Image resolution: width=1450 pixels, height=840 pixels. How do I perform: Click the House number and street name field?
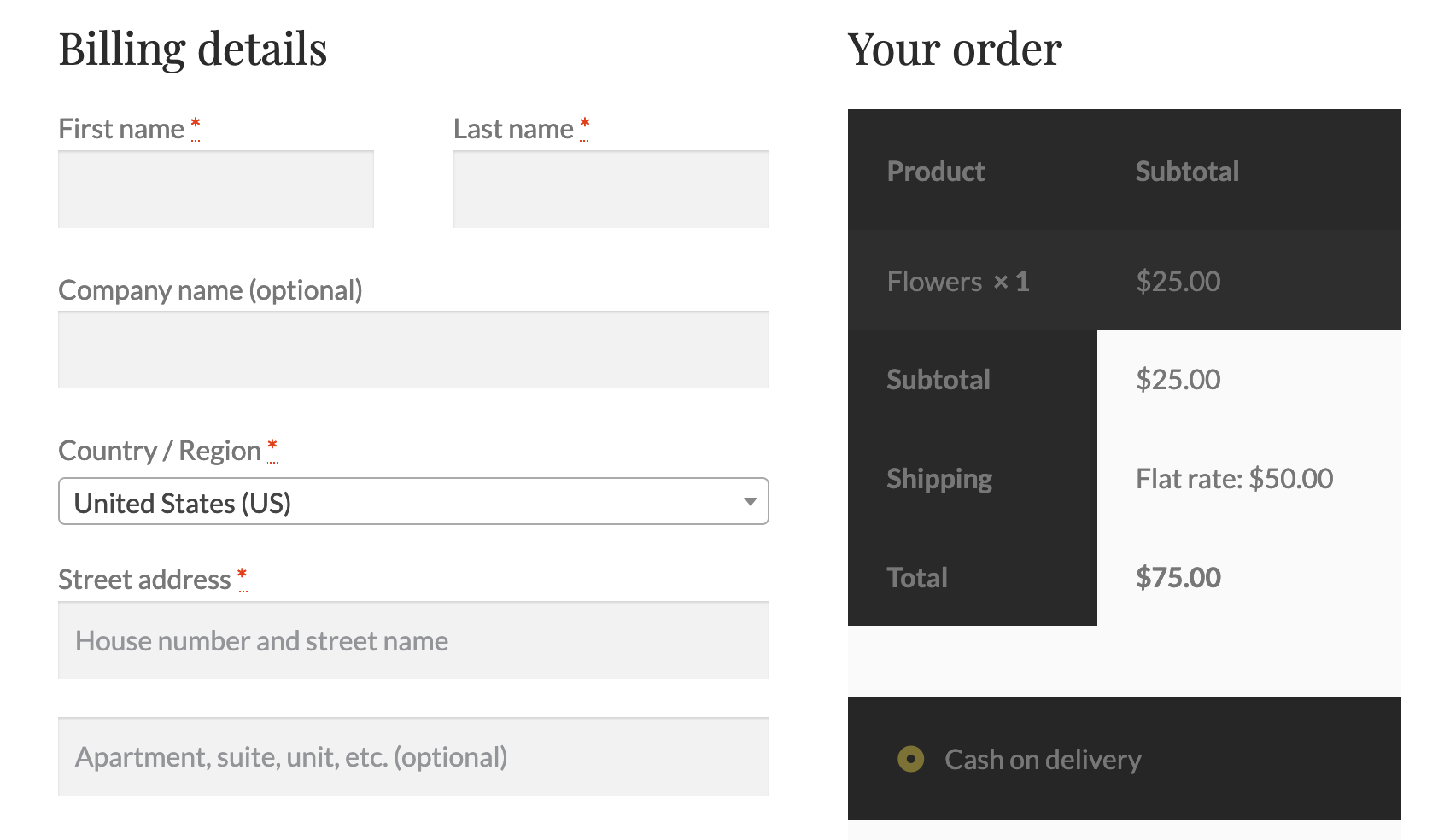click(413, 640)
